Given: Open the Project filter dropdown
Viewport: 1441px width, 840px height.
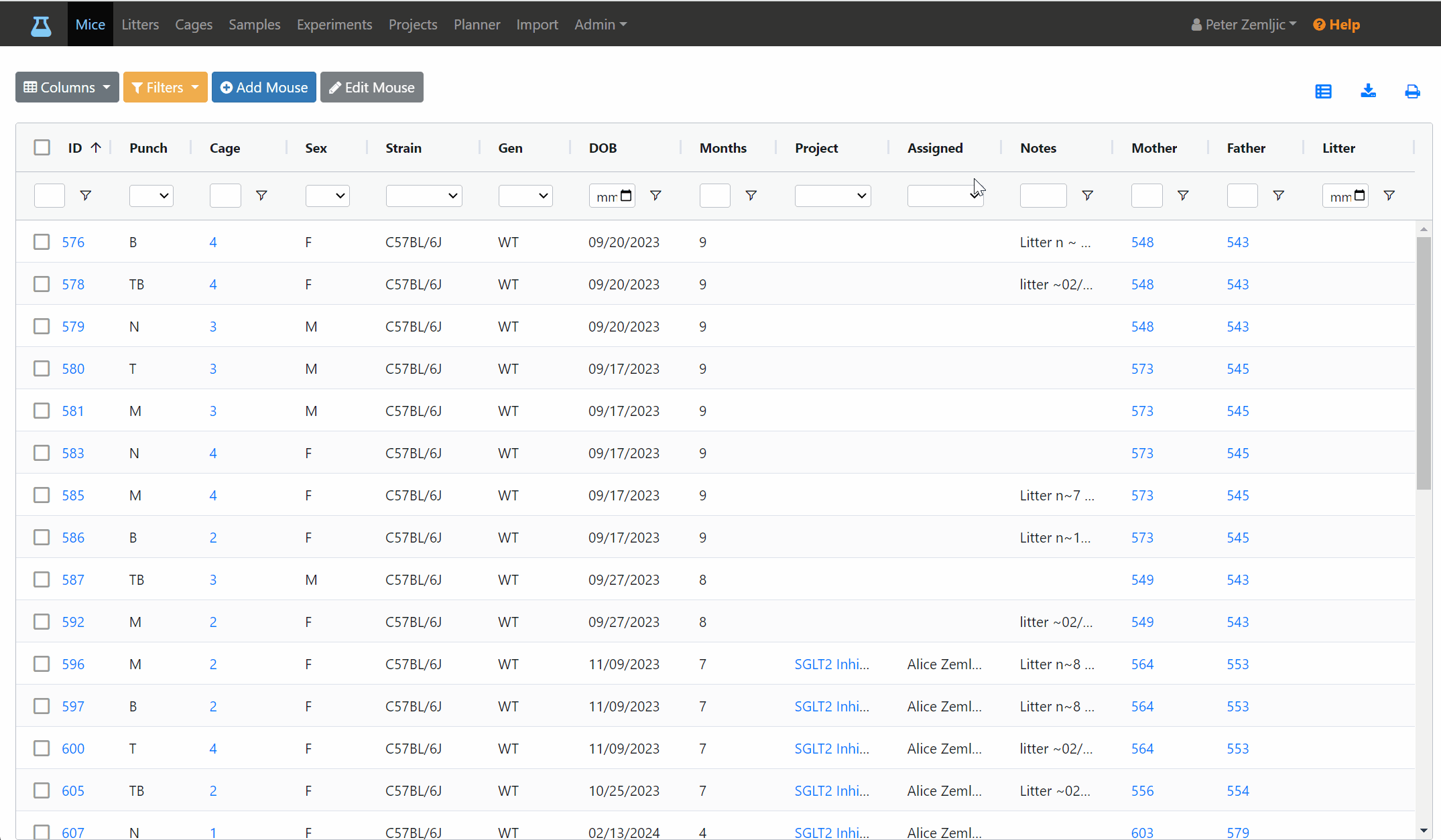Looking at the screenshot, I should coord(832,196).
